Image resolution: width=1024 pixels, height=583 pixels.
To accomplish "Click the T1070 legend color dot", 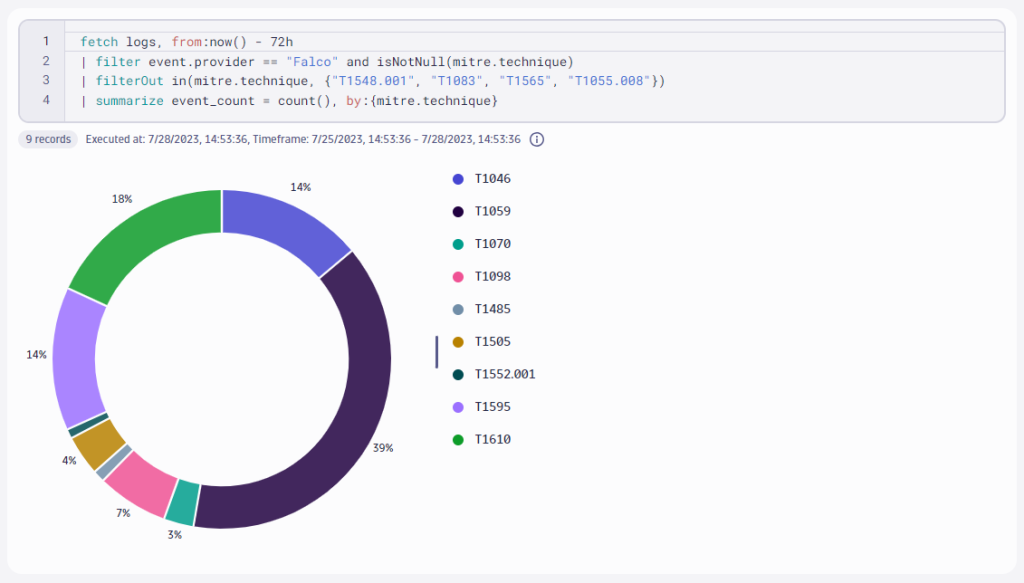I will click(458, 243).
